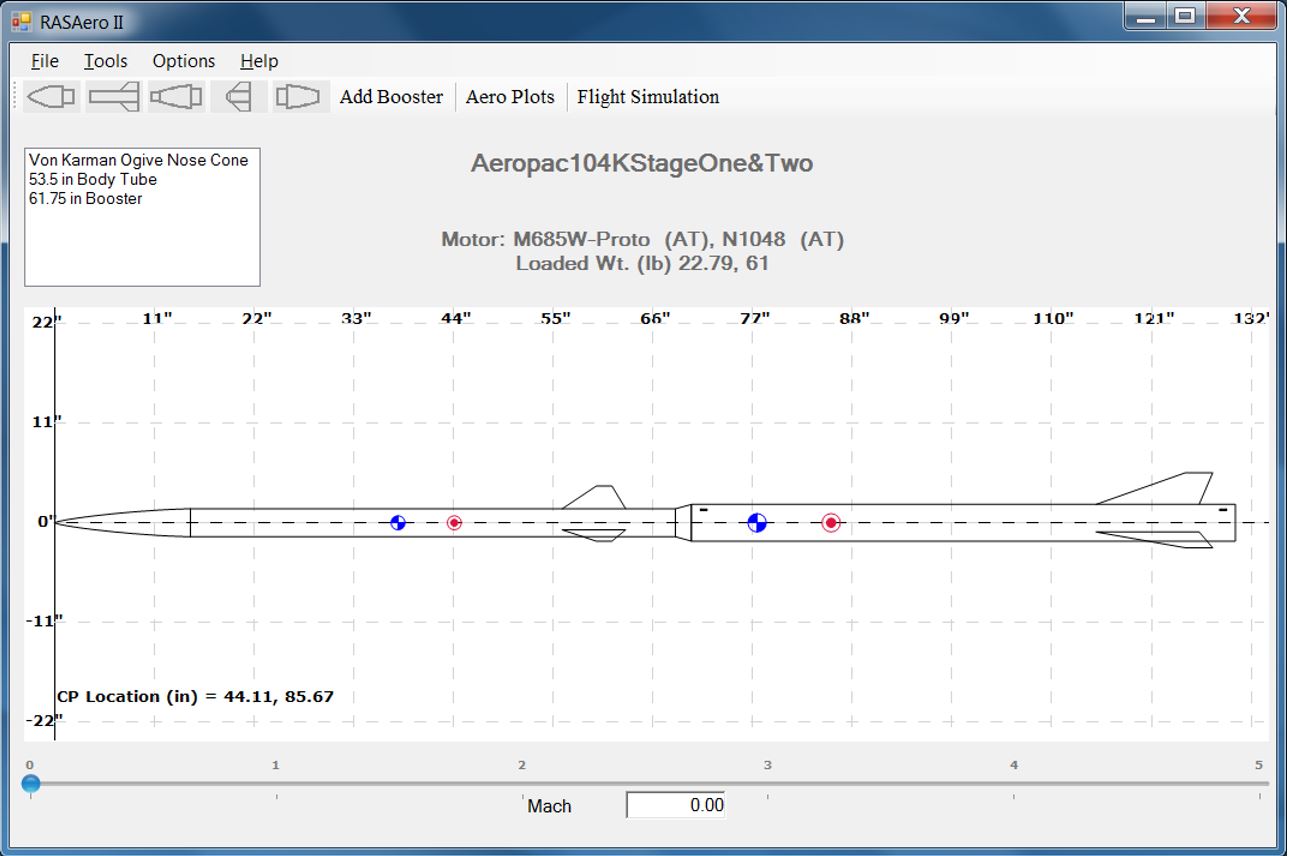Screen dimensions: 1290x856
Task: Click the Add Booster button
Action: [x=391, y=97]
